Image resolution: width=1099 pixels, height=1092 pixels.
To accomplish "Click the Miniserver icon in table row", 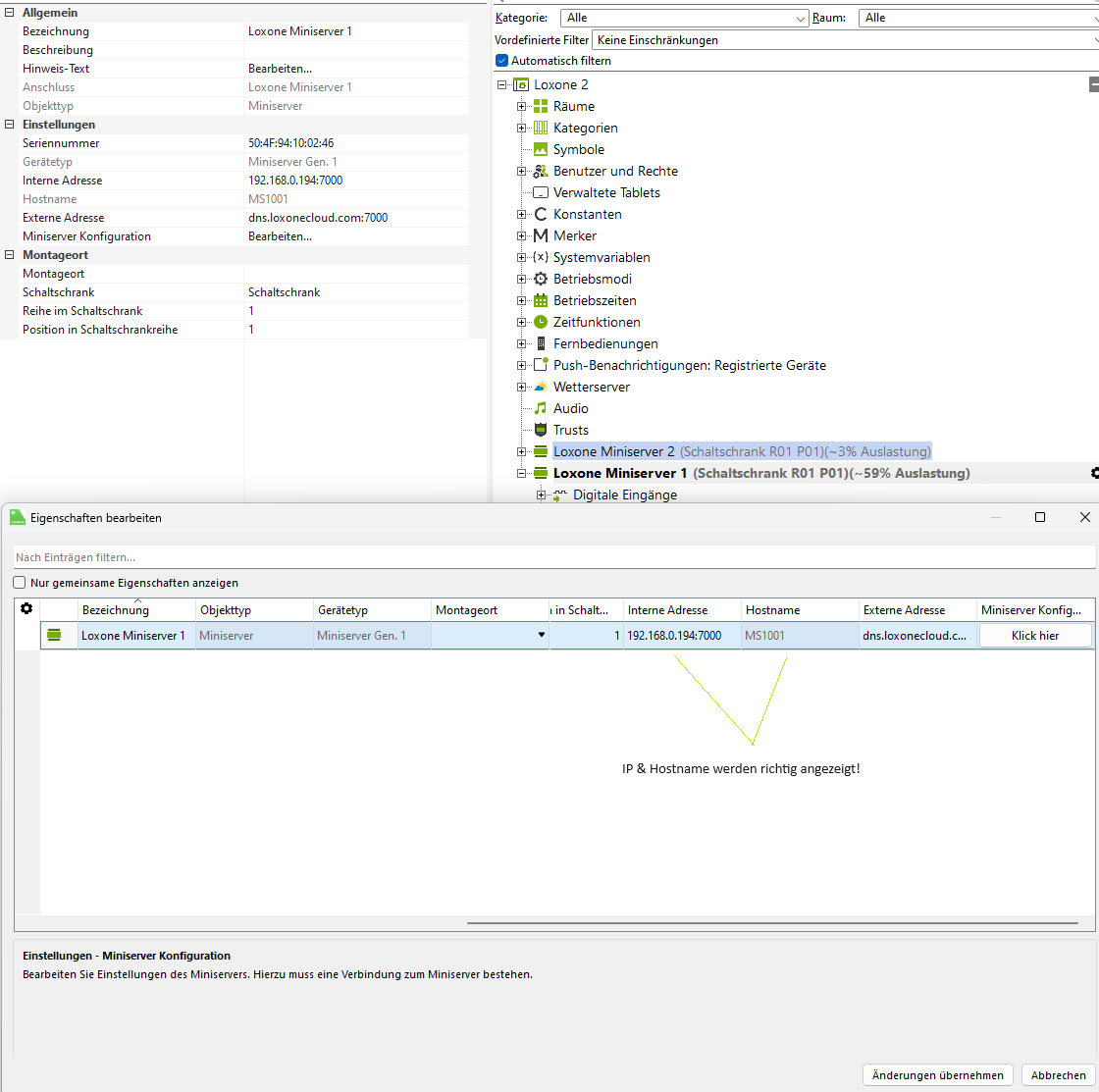I will [54, 635].
